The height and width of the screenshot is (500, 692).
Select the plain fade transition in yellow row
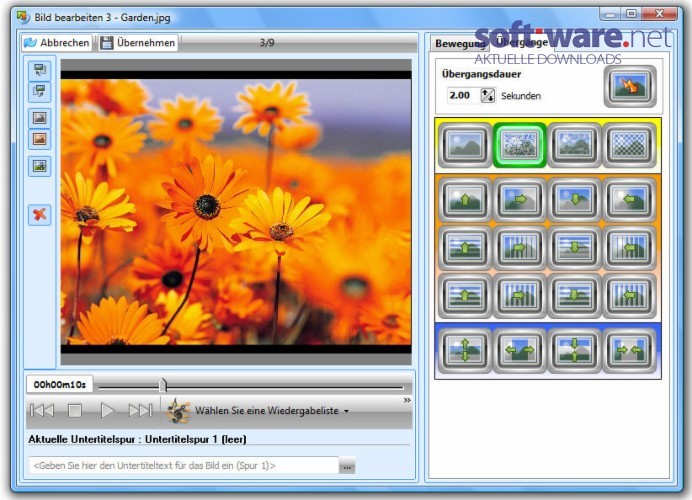(x=465, y=145)
